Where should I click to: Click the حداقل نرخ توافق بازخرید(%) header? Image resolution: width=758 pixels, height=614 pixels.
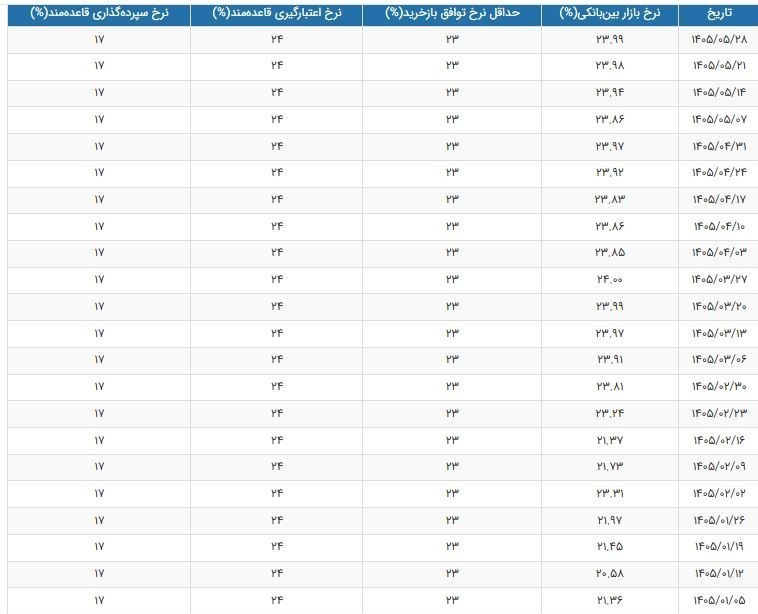click(452, 15)
